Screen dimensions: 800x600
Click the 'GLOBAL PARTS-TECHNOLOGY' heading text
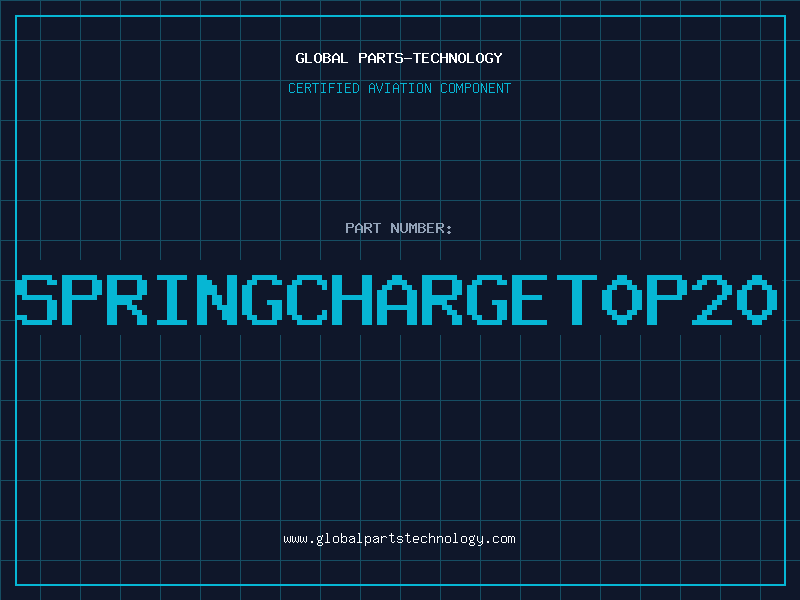(399, 58)
